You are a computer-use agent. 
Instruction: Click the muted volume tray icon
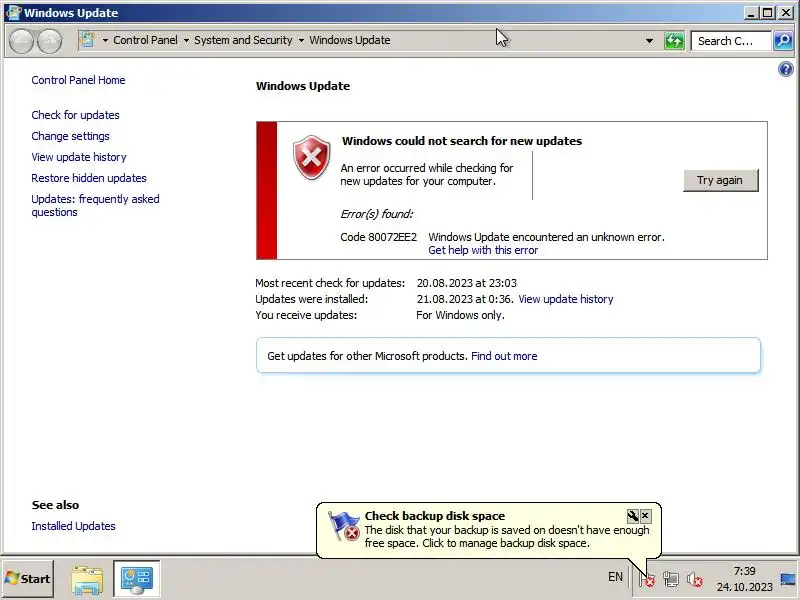[x=694, y=579]
